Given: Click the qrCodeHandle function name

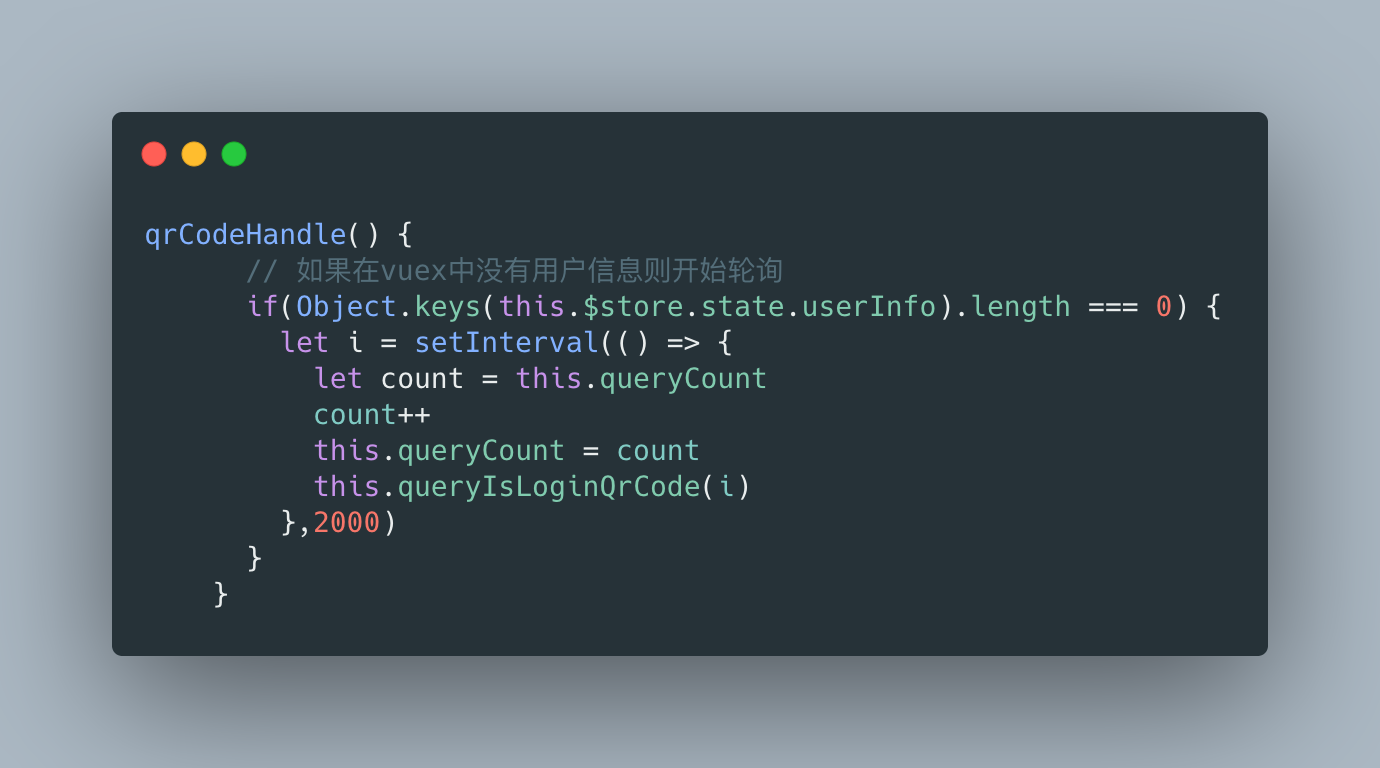Looking at the screenshot, I should 245,235.
